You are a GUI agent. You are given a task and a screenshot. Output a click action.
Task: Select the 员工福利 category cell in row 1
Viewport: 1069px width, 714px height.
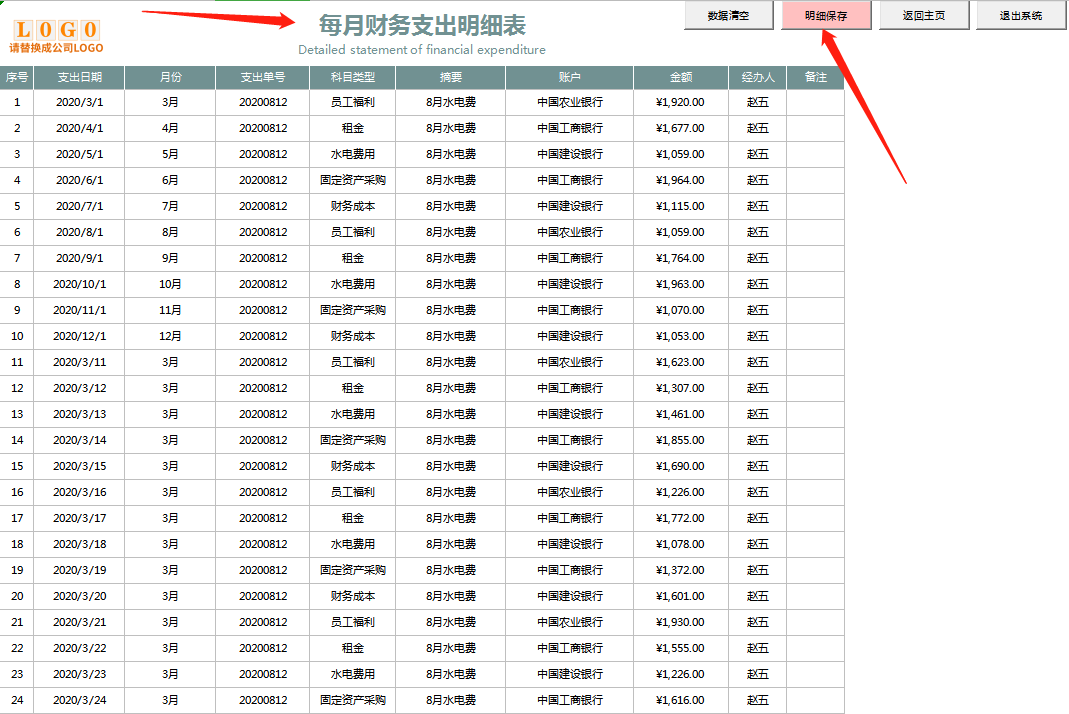point(352,102)
